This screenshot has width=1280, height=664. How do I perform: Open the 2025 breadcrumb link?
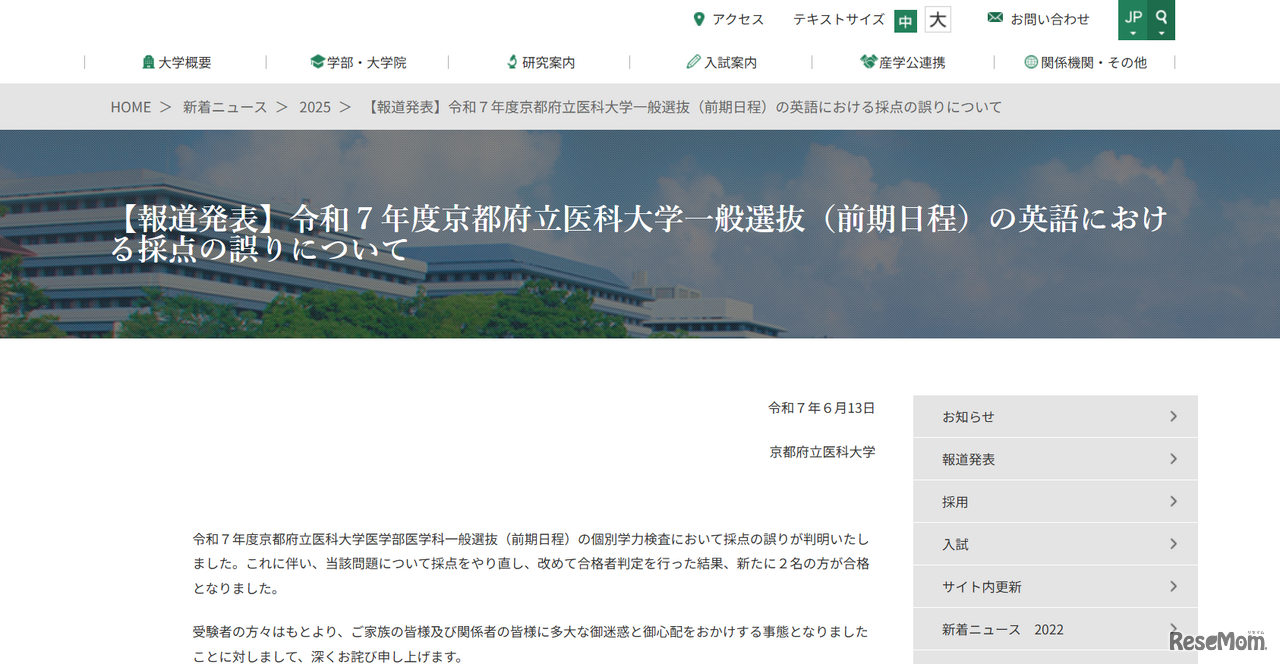click(x=315, y=107)
